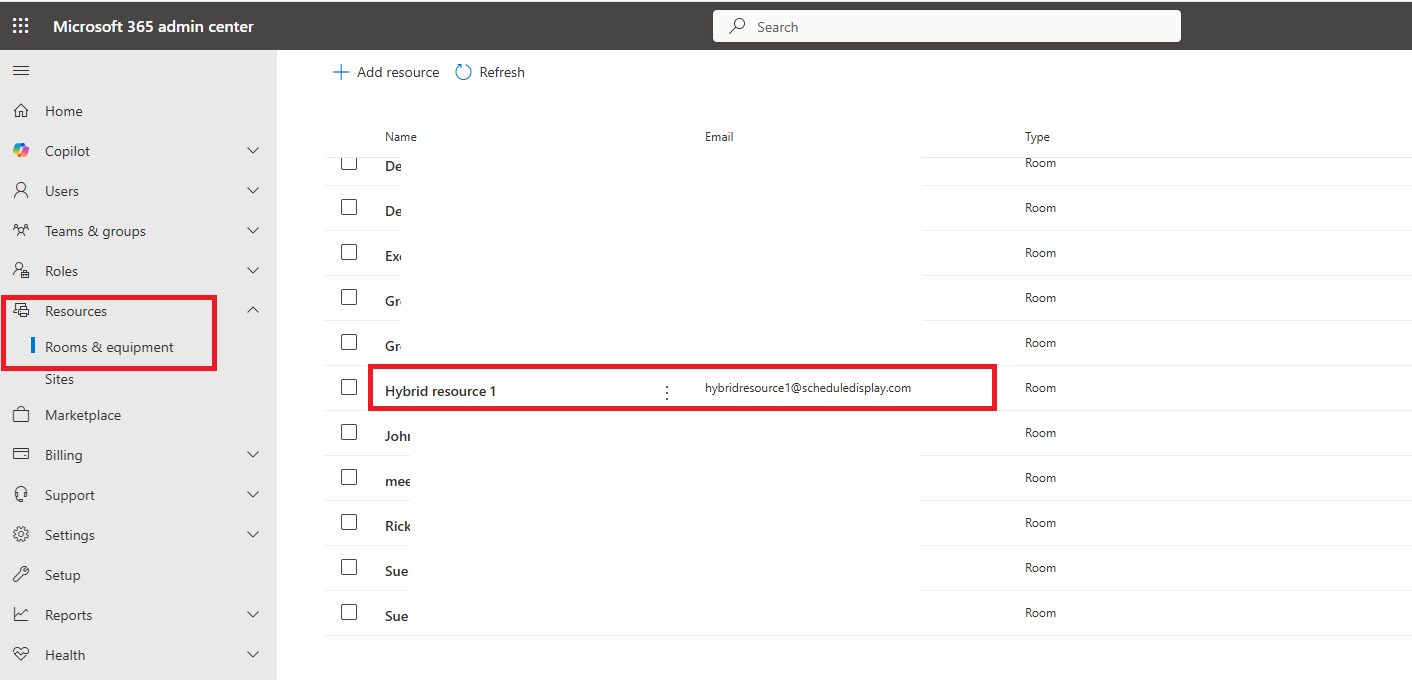This screenshot has width=1412, height=680.
Task: Check the box for the mee... room row
Action: [x=349, y=477]
